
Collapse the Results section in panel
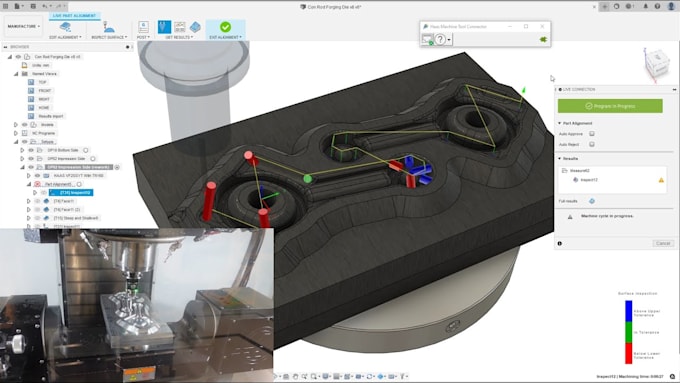click(x=559, y=159)
